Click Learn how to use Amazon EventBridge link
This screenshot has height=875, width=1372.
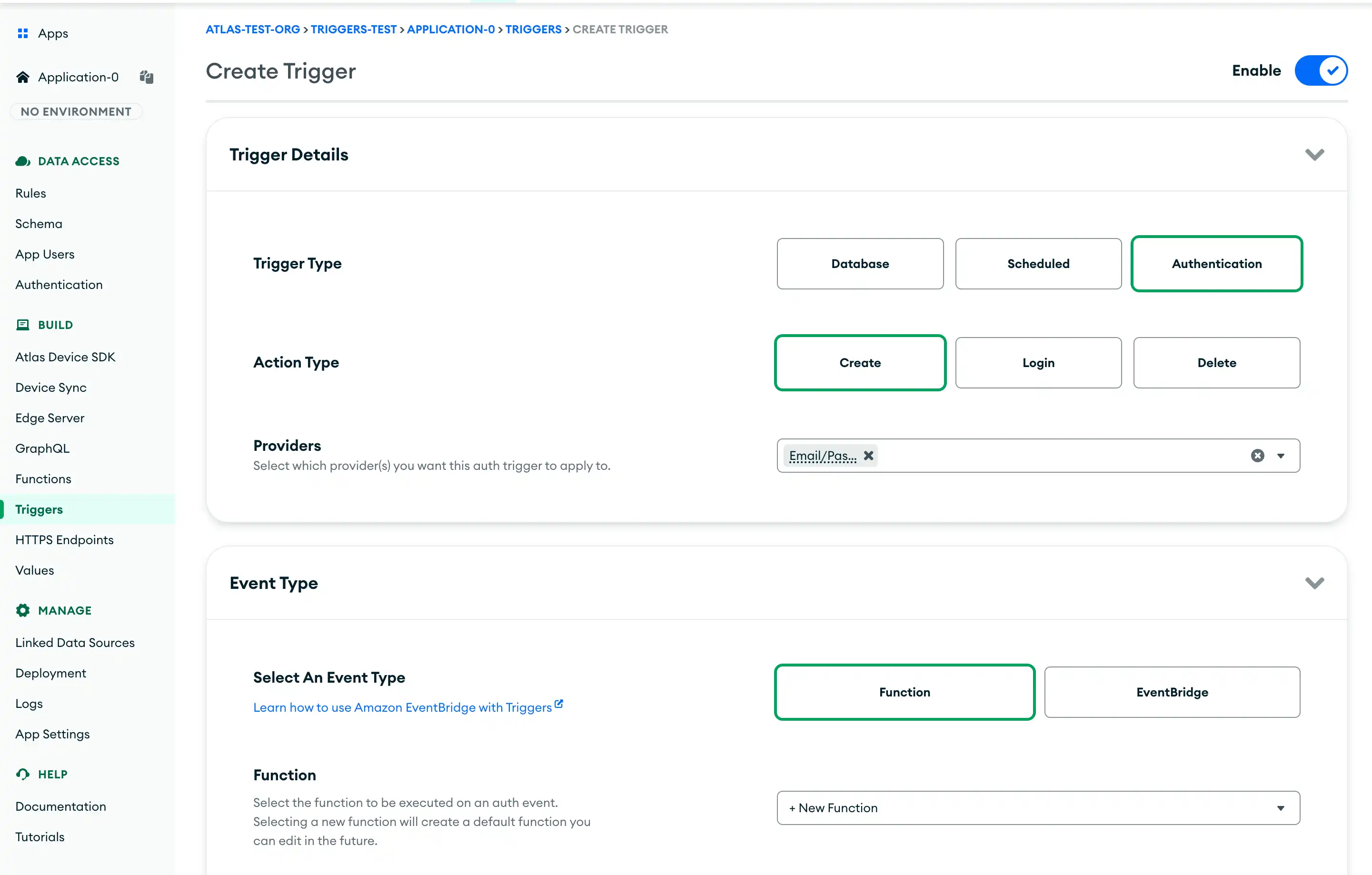[408, 707]
